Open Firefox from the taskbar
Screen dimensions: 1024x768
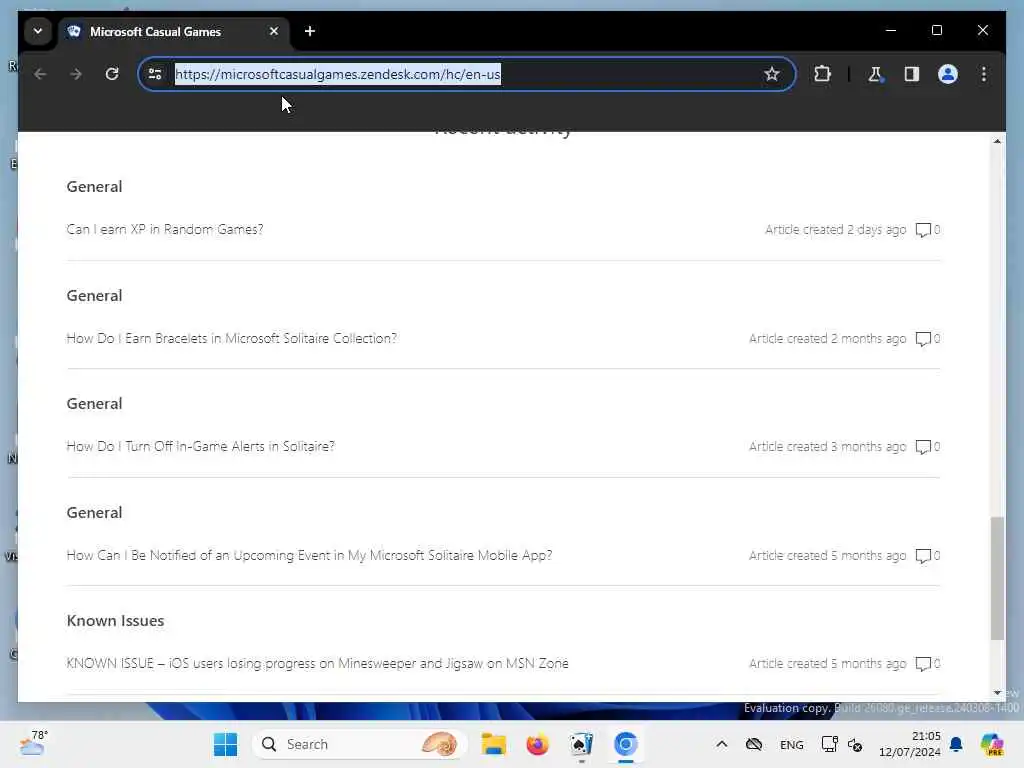click(x=537, y=744)
